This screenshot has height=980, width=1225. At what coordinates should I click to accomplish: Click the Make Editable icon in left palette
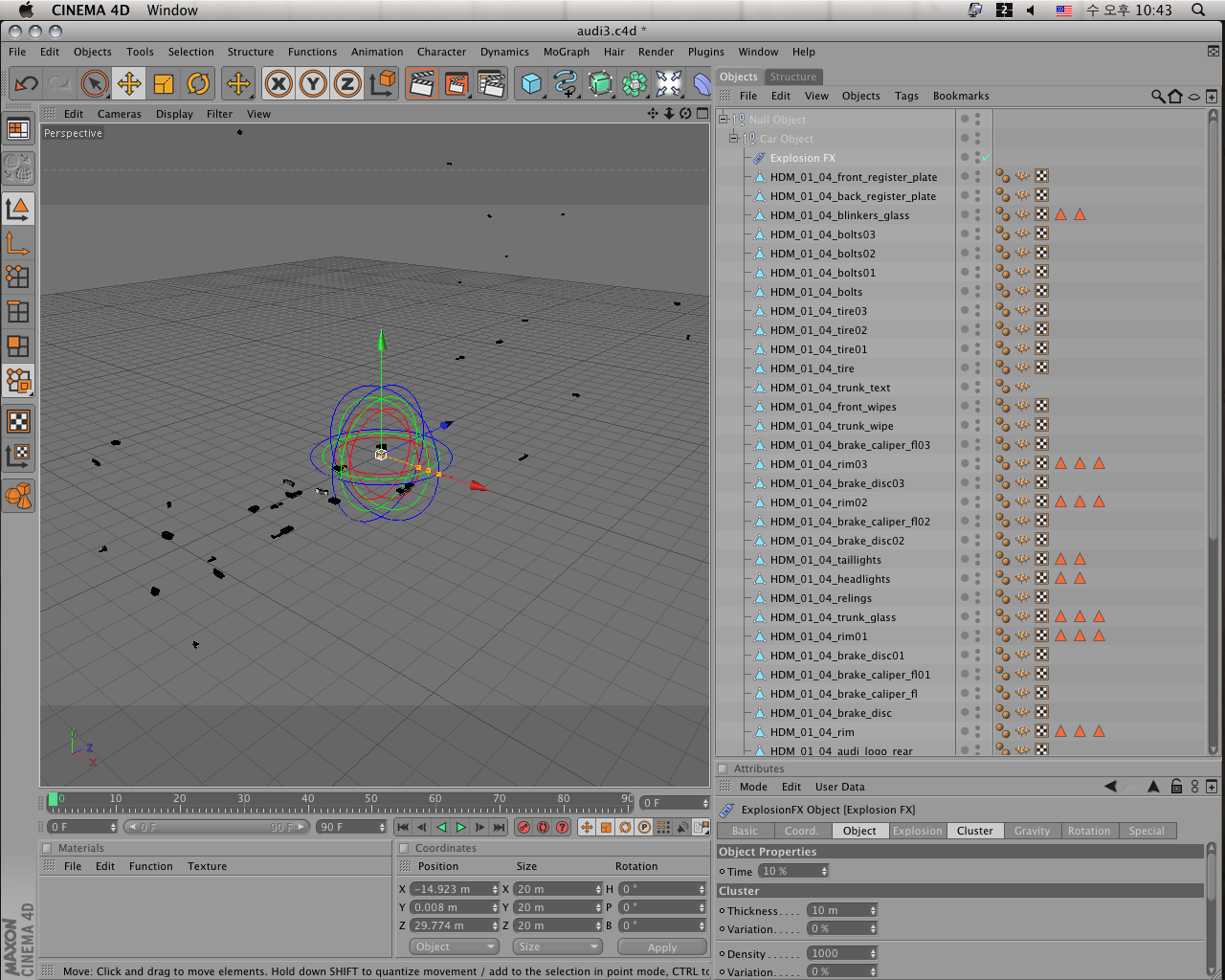18,167
